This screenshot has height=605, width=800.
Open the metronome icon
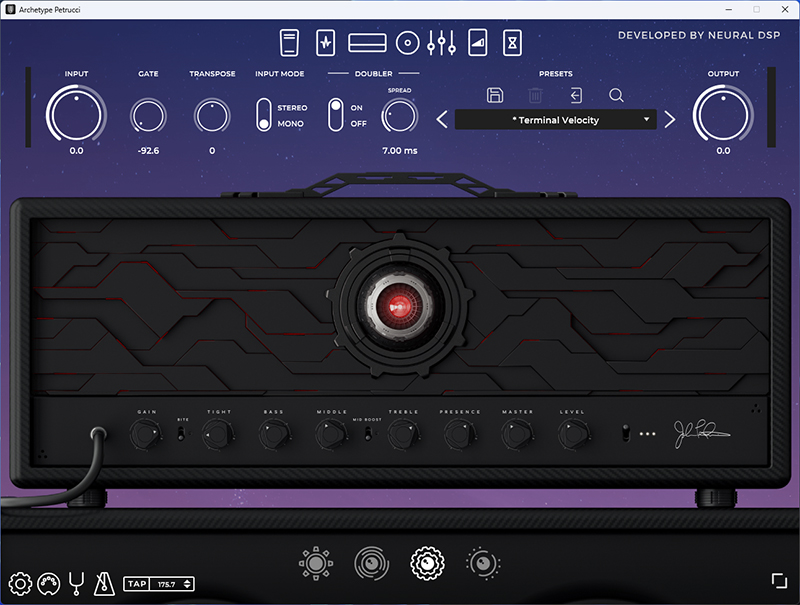[104, 584]
